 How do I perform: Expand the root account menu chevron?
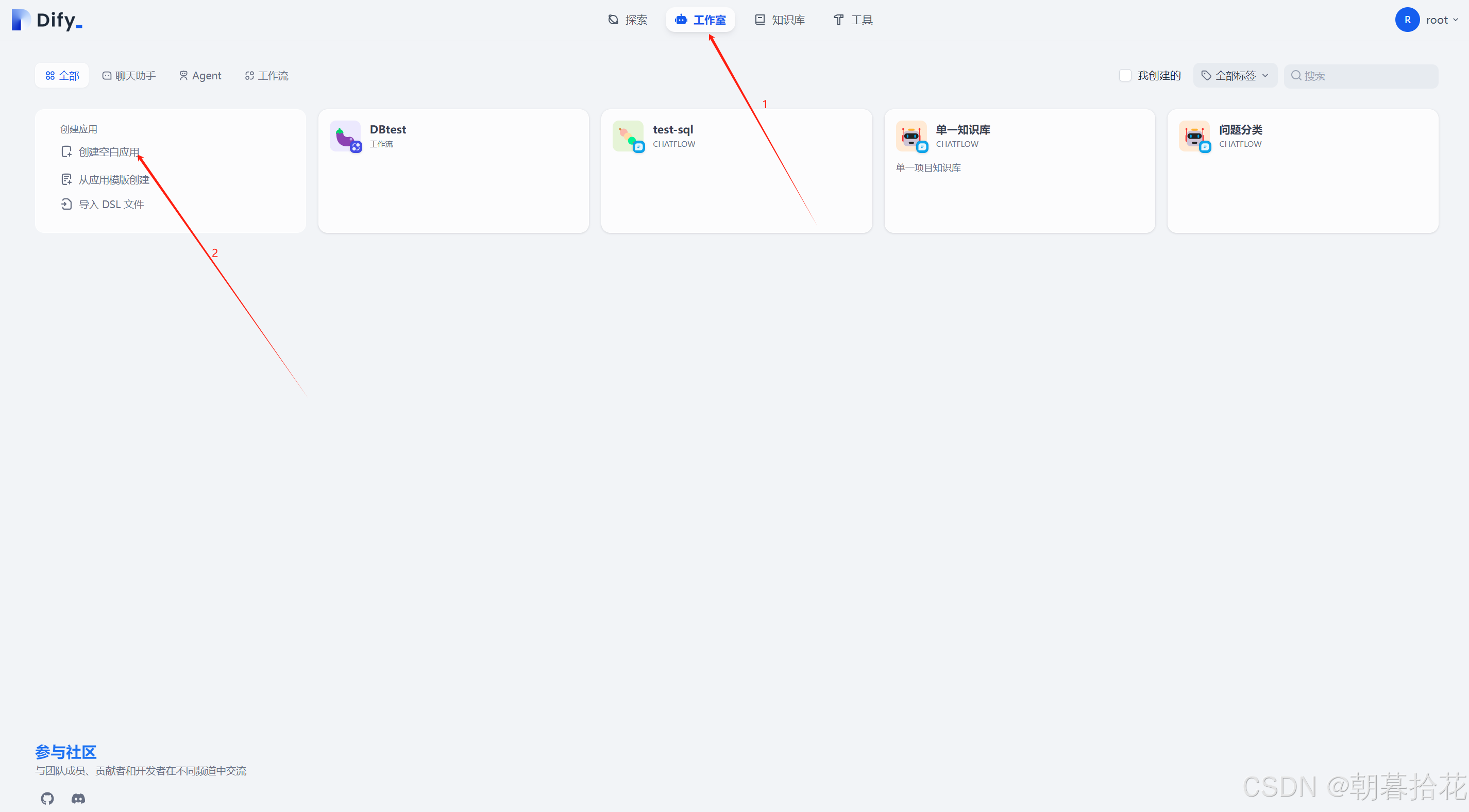point(1455,20)
